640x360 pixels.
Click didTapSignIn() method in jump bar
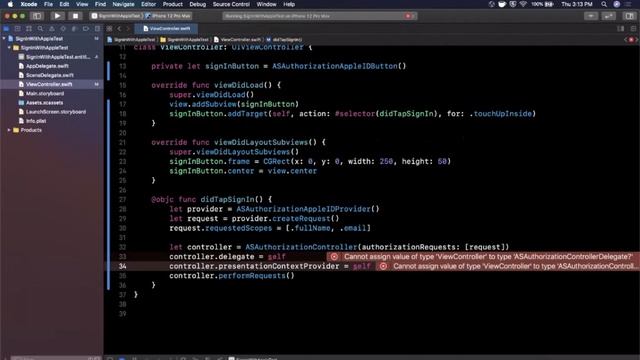tap(284, 40)
